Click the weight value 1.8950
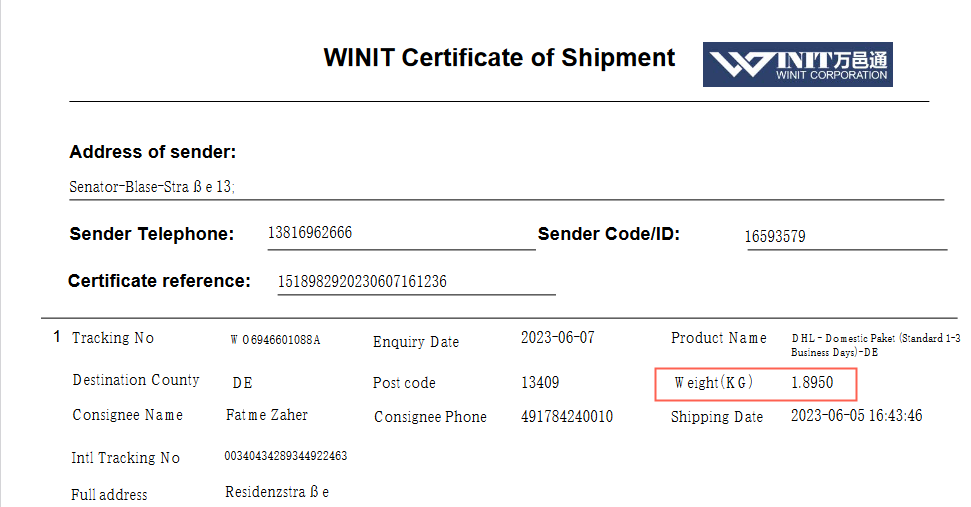This screenshot has width=971, height=507. click(x=811, y=383)
